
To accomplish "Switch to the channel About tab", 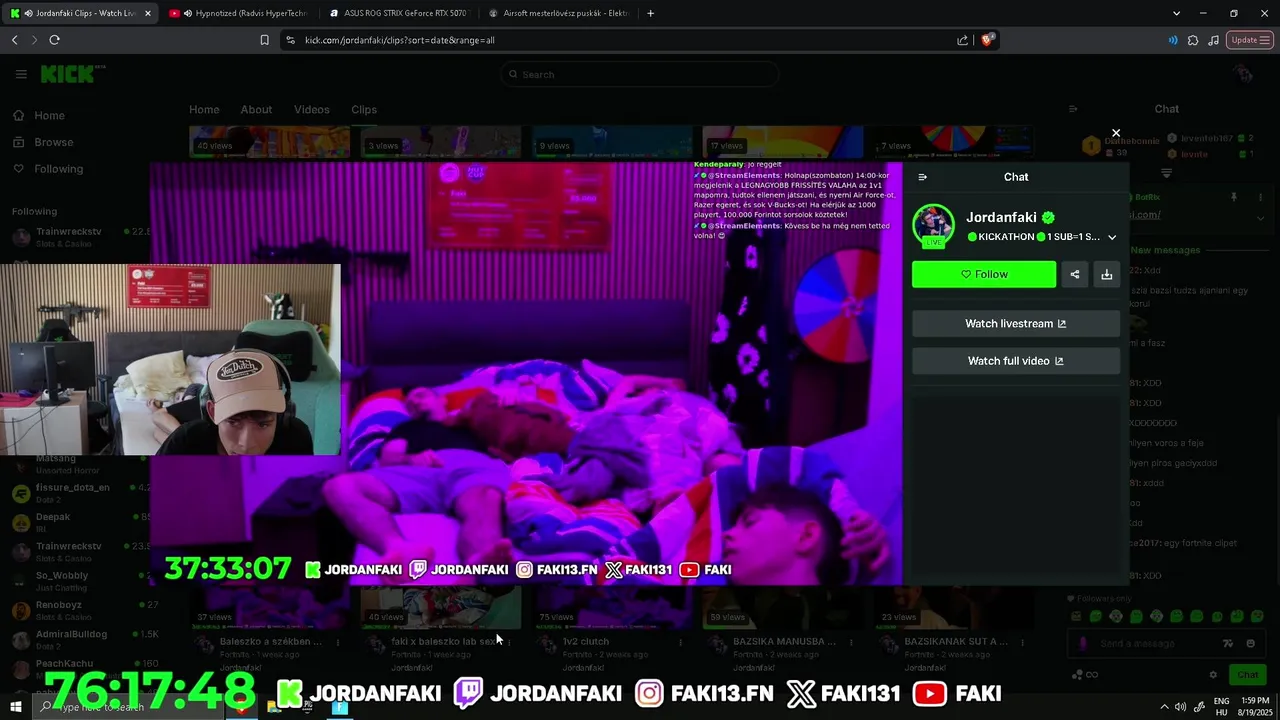I will tap(256, 109).
